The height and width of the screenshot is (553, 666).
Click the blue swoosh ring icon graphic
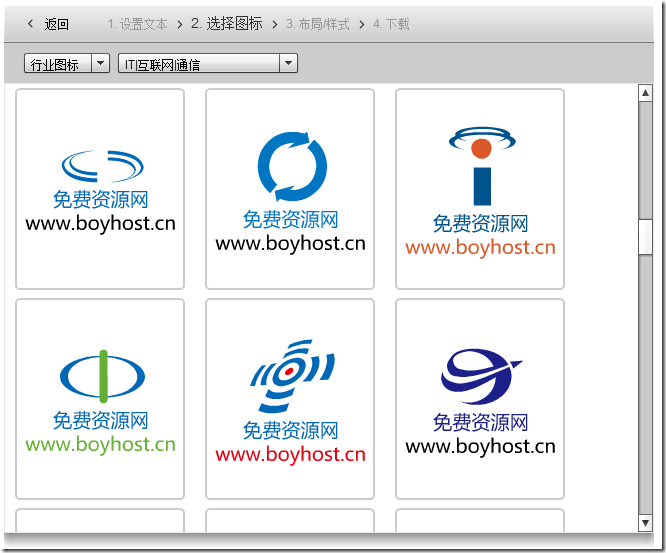point(102,166)
